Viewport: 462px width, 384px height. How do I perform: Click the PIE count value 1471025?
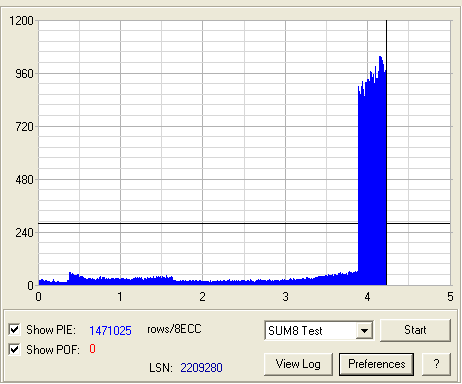point(110,330)
